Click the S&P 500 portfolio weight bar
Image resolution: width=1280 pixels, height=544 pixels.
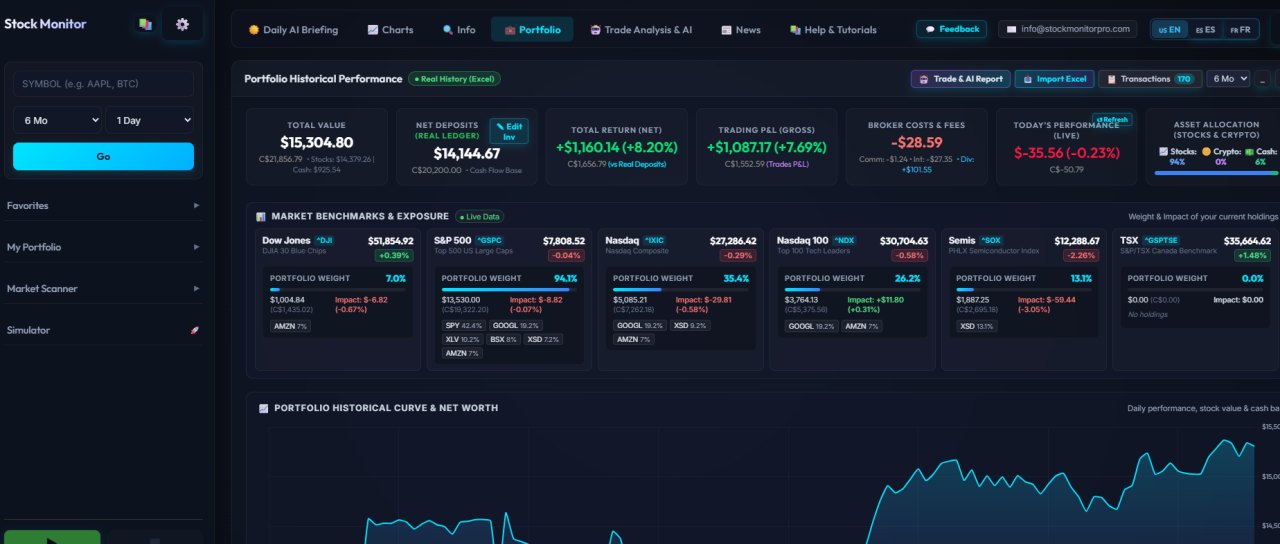coord(510,289)
